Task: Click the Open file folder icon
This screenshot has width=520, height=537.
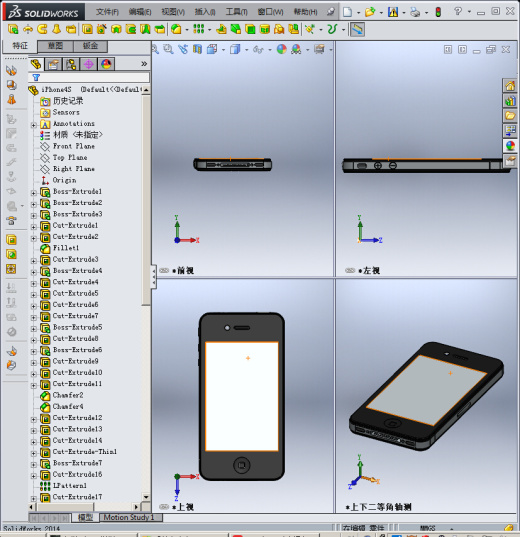Action: tap(370, 12)
